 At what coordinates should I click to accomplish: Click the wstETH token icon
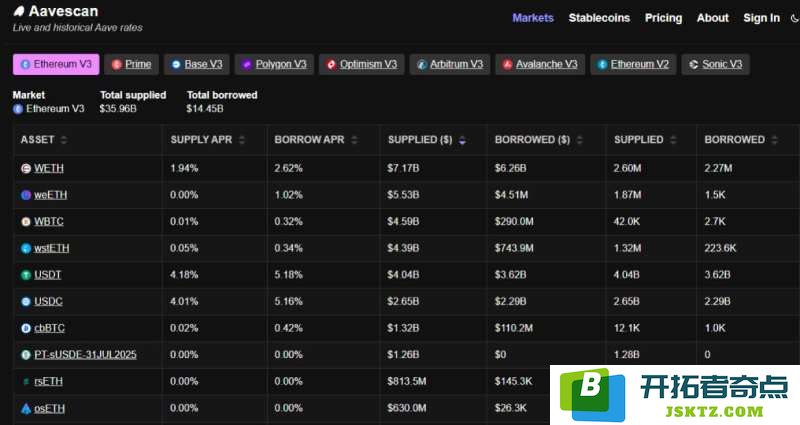coord(26,248)
